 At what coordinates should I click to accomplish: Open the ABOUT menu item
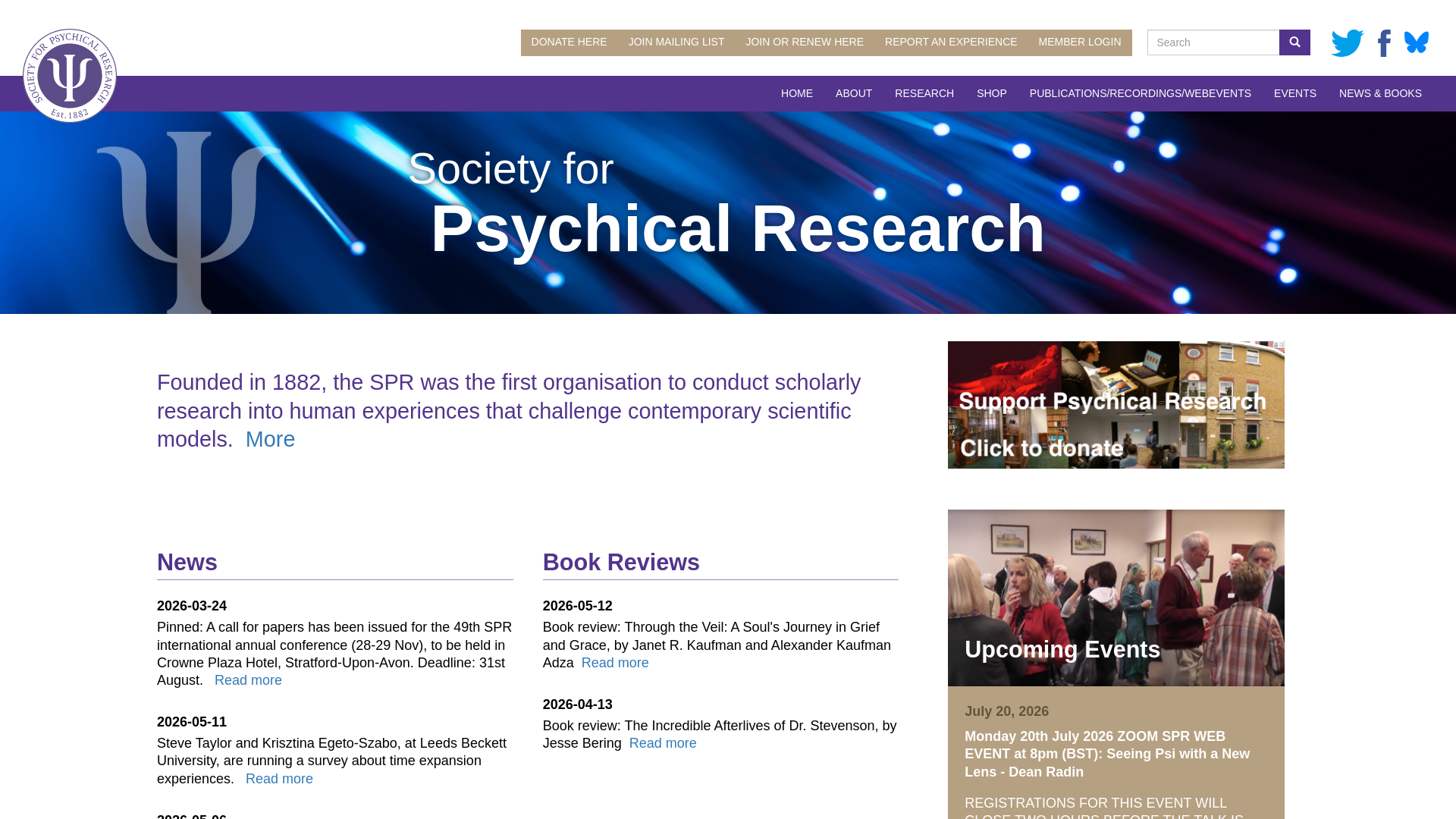tap(853, 93)
